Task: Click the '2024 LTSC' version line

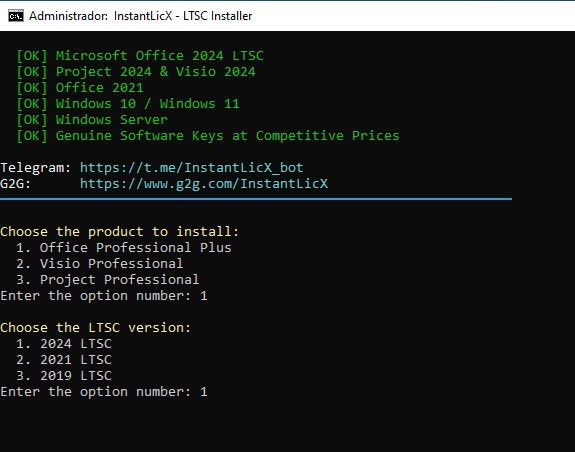Action: click(x=64, y=343)
